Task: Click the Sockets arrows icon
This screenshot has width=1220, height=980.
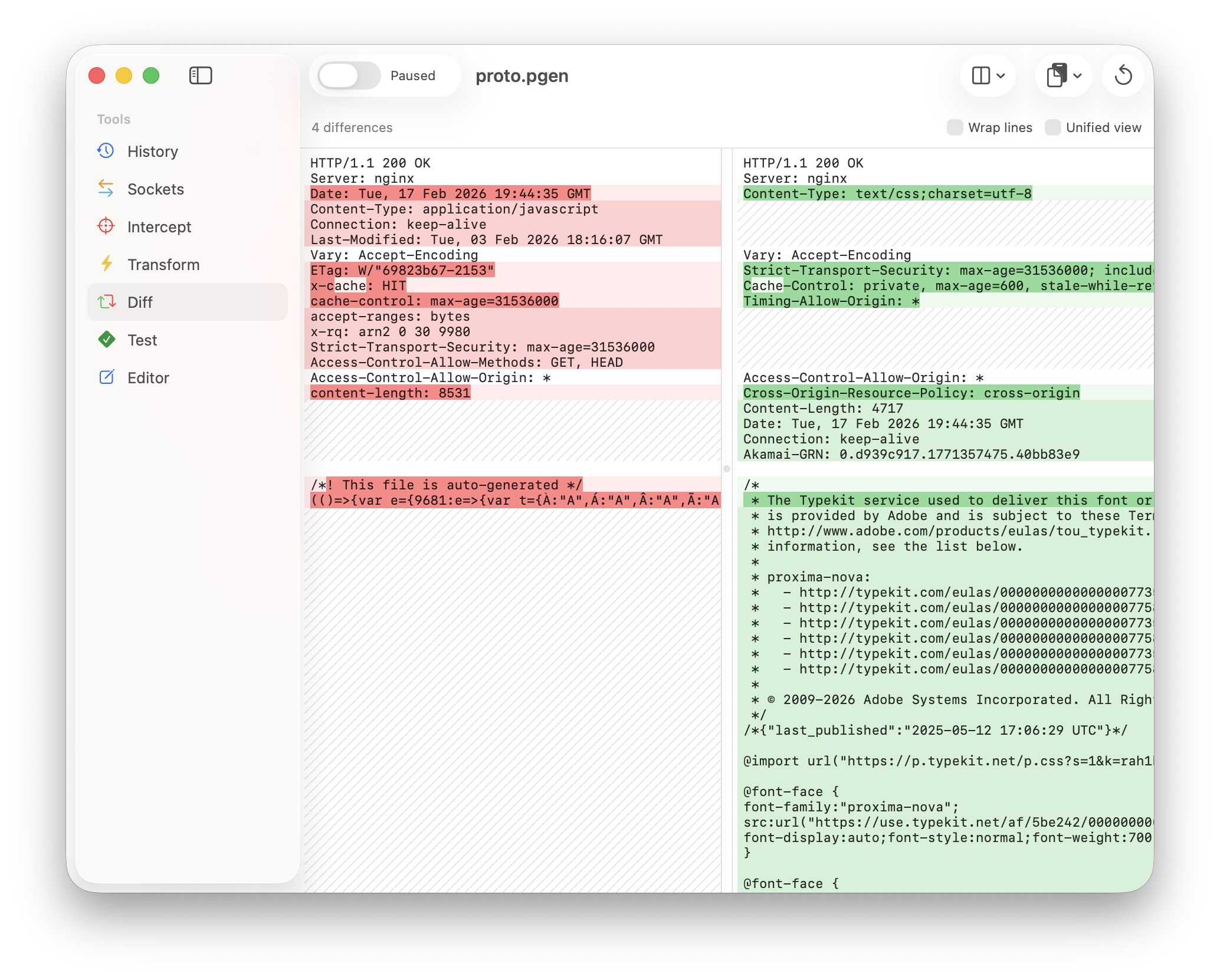Action: 106,189
